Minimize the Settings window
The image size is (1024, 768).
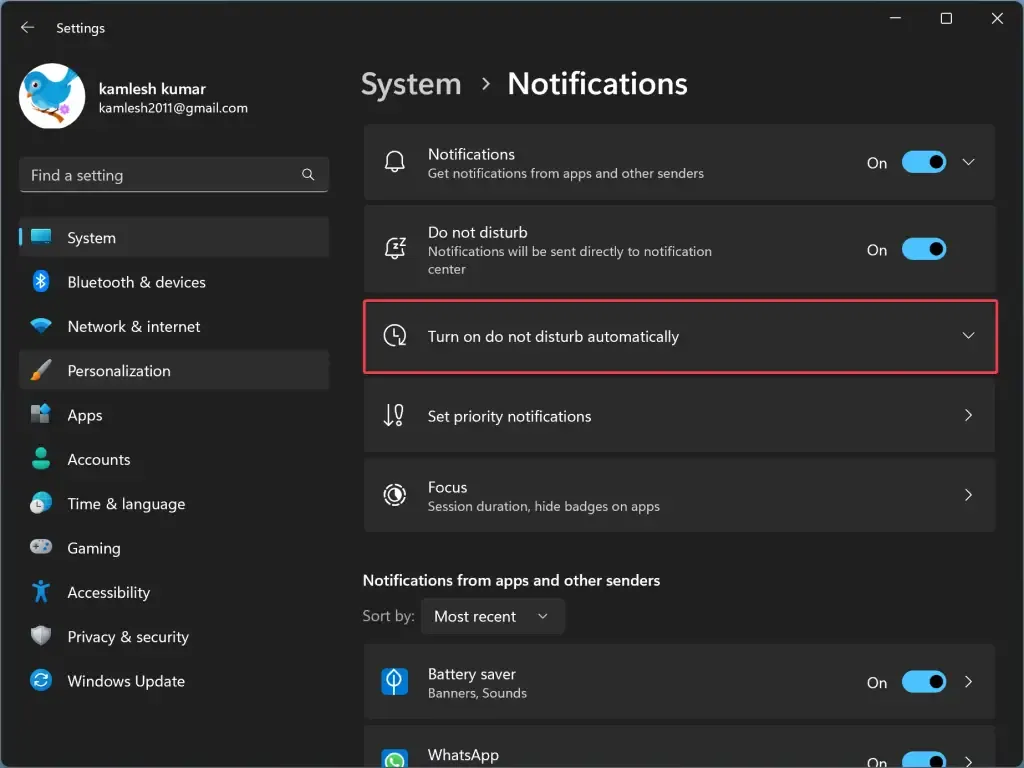tap(895, 18)
